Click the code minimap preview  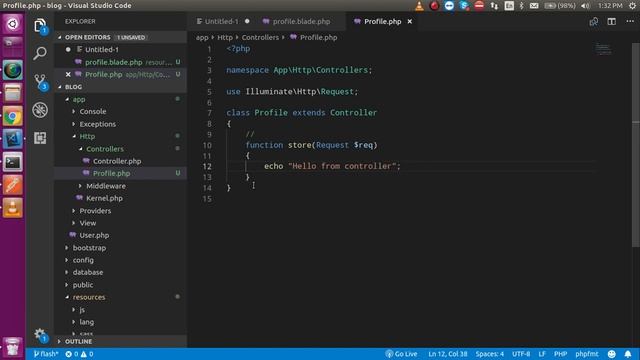[x=603, y=49]
